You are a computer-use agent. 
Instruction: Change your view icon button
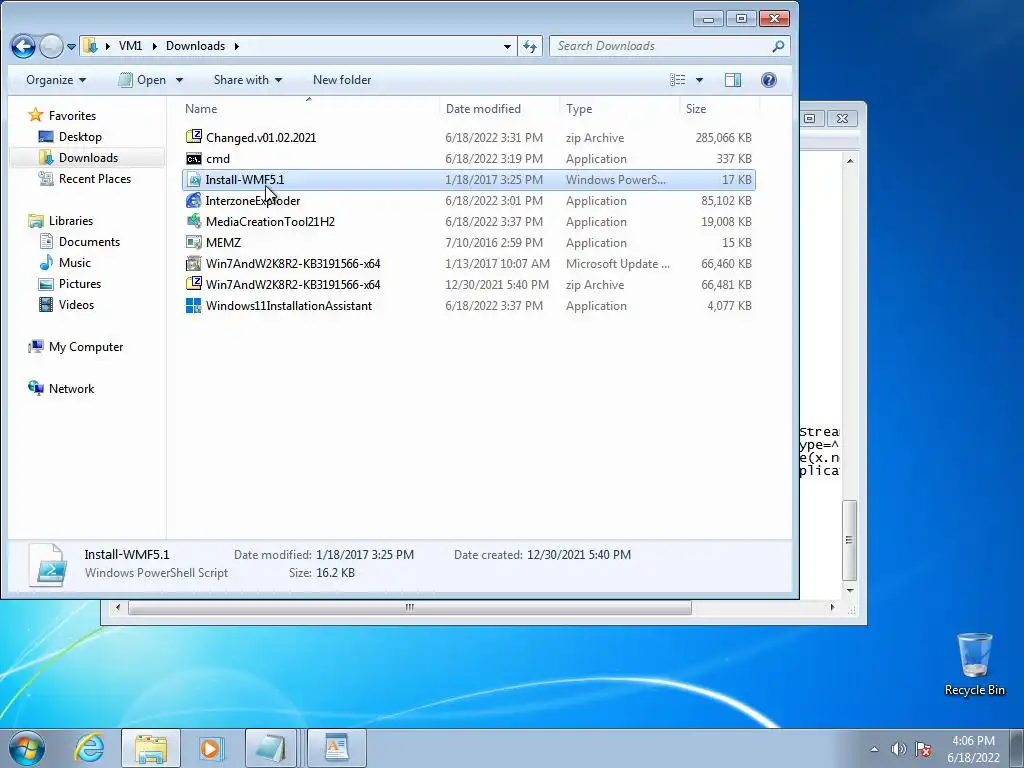click(678, 80)
